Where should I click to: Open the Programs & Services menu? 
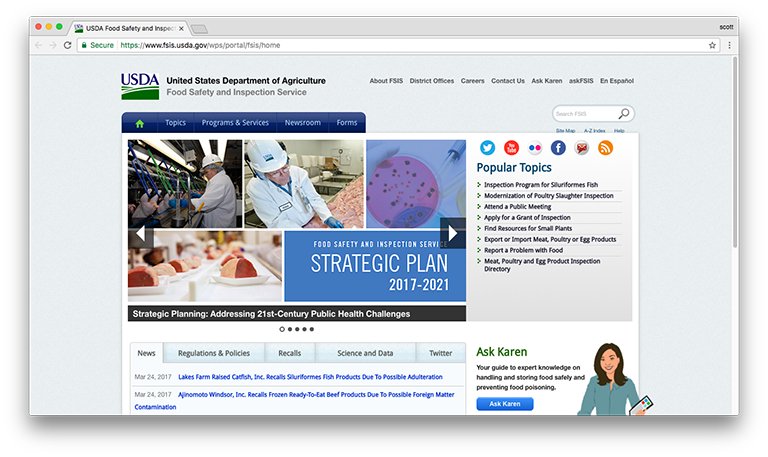point(235,122)
